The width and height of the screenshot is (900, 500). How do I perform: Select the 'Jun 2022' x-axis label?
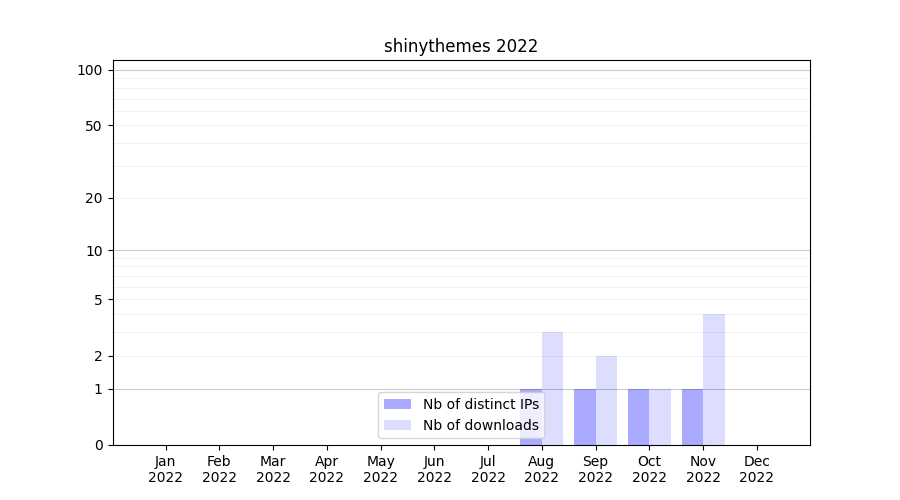click(x=434, y=469)
